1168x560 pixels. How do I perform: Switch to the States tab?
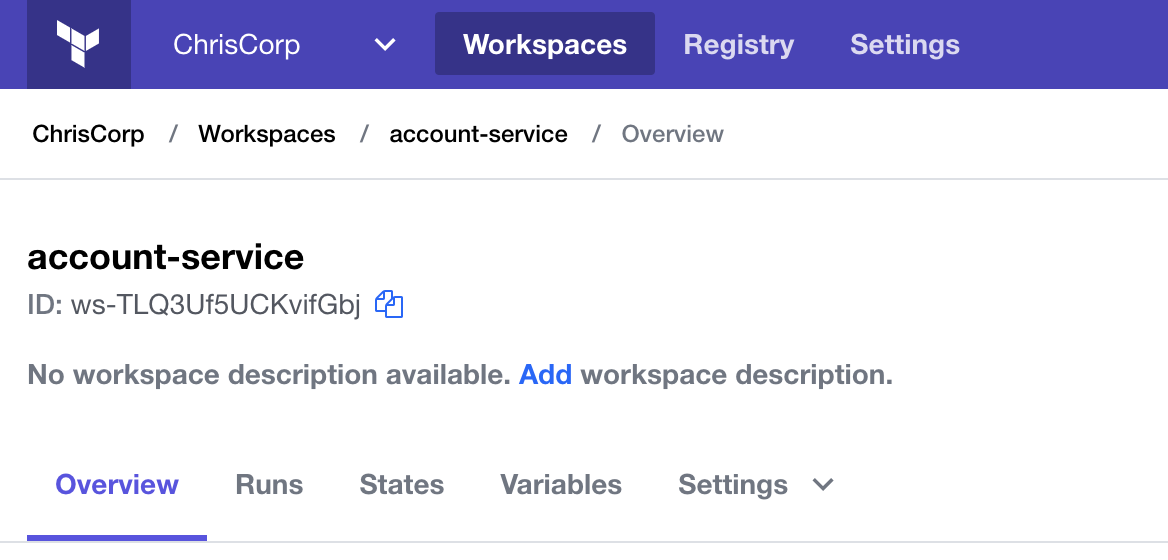[x=402, y=485]
